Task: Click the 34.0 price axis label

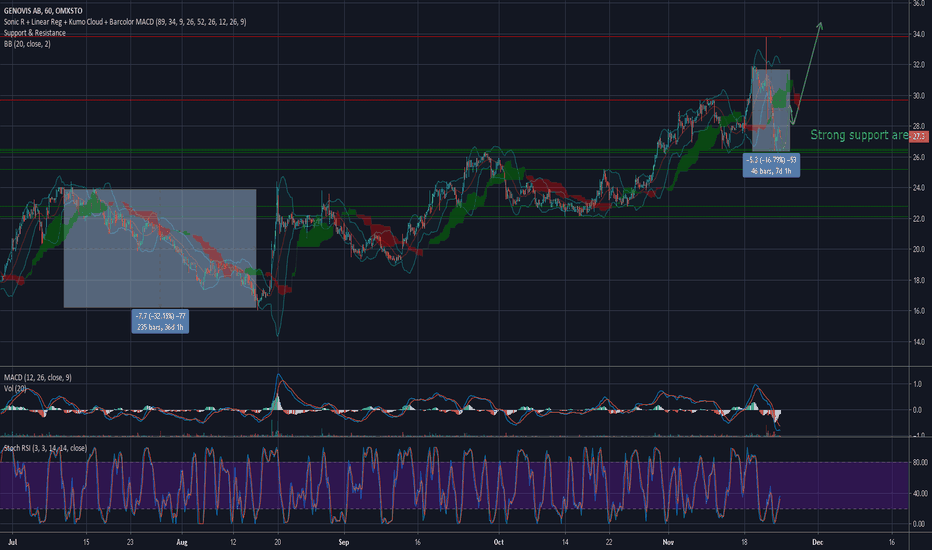Action: click(x=918, y=34)
